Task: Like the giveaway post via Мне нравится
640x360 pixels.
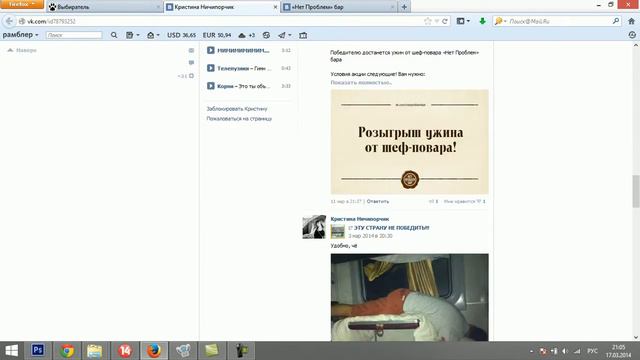Action: (464, 201)
